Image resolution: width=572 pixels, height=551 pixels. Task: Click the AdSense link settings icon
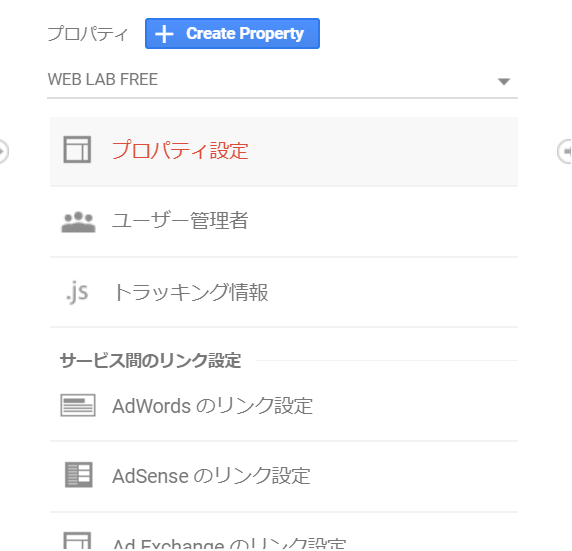[x=78, y=475]
